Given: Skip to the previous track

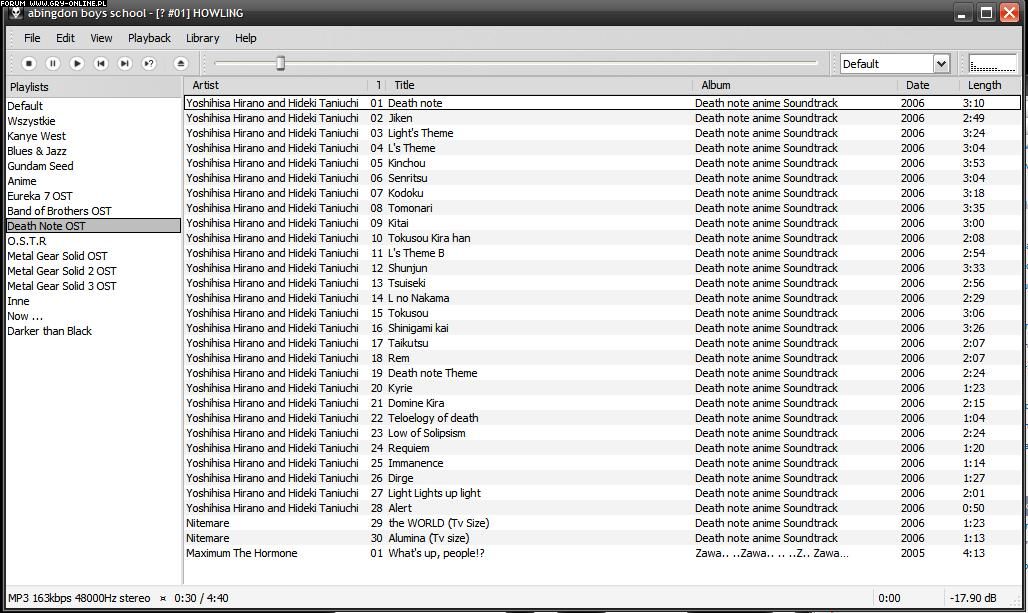Looking at the screenshot, I should pyautogui.click(x=101, y=64).
